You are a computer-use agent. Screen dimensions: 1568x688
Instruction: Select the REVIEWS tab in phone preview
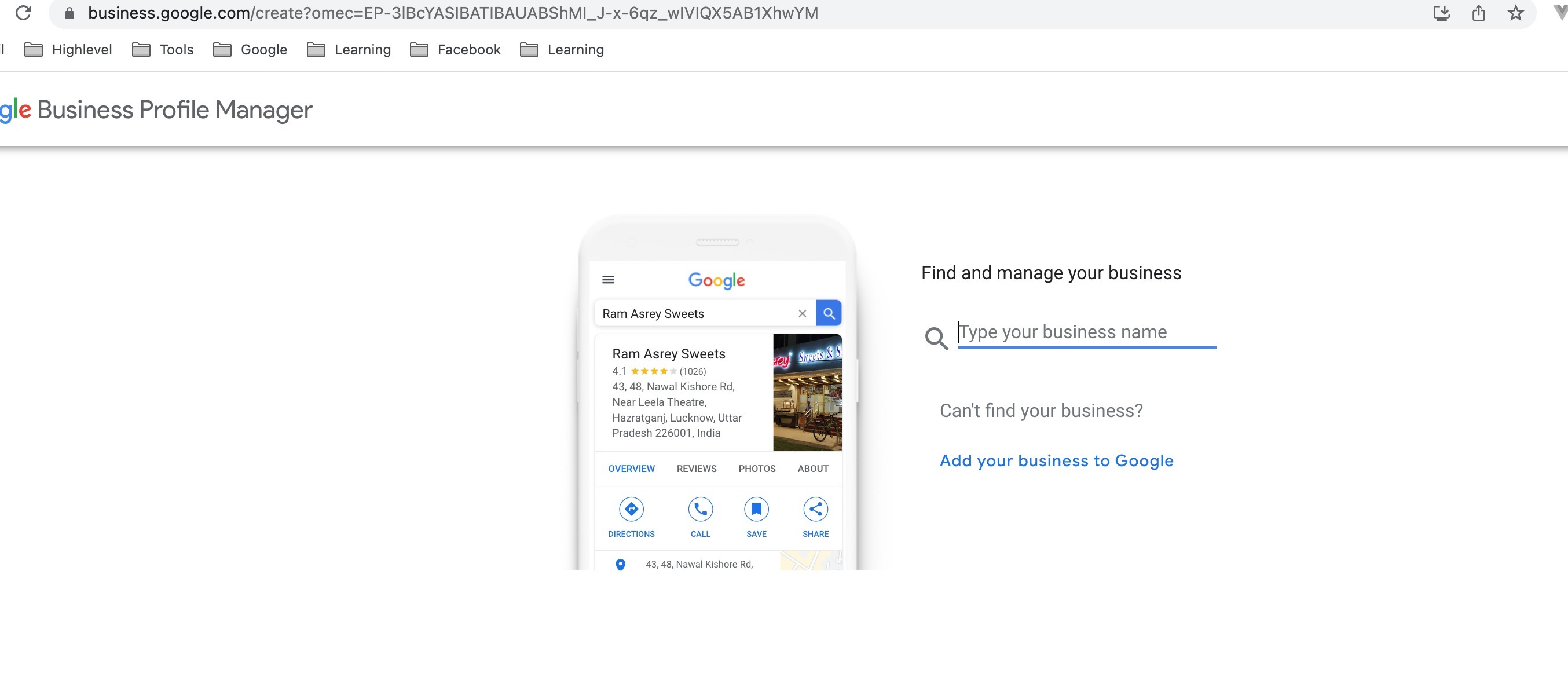[x=697, y=468]
